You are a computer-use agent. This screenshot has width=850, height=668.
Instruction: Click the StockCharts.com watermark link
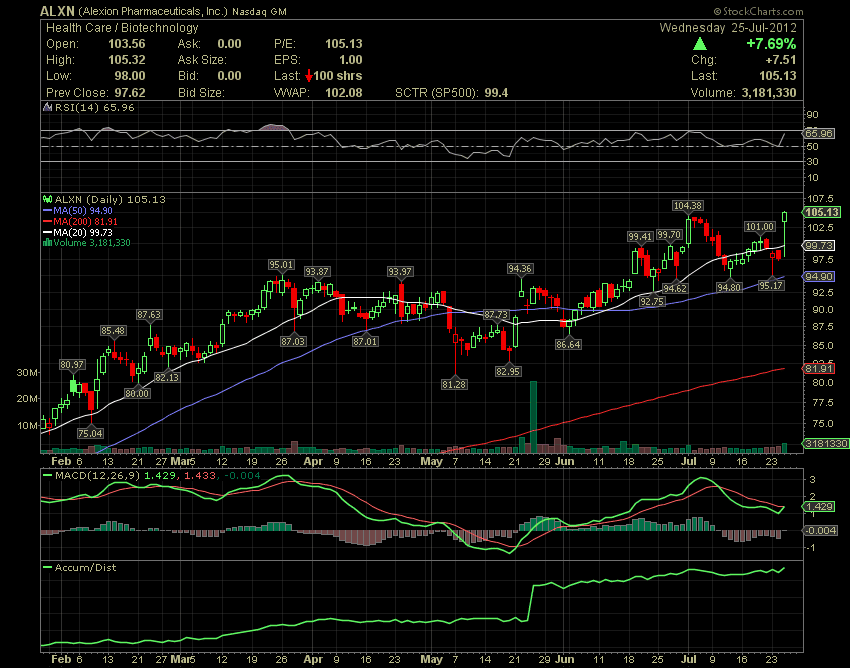pos(758,11)
